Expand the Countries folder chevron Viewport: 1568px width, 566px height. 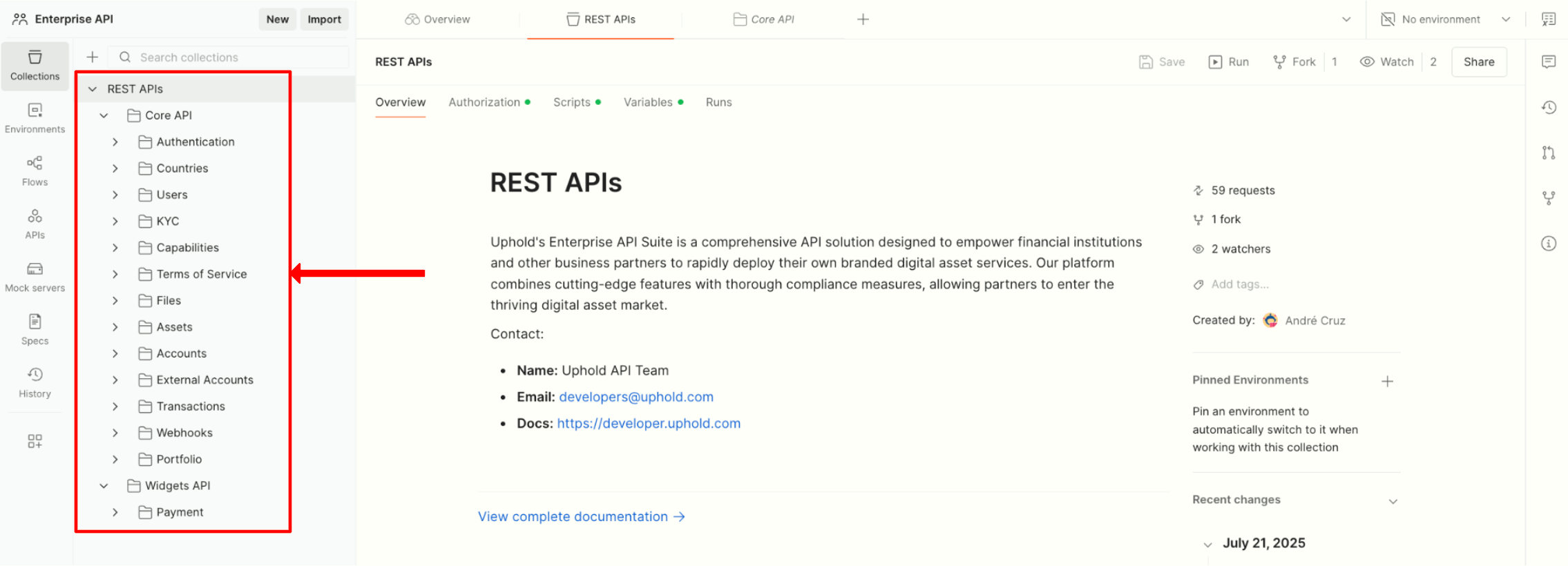pos(115,168)
